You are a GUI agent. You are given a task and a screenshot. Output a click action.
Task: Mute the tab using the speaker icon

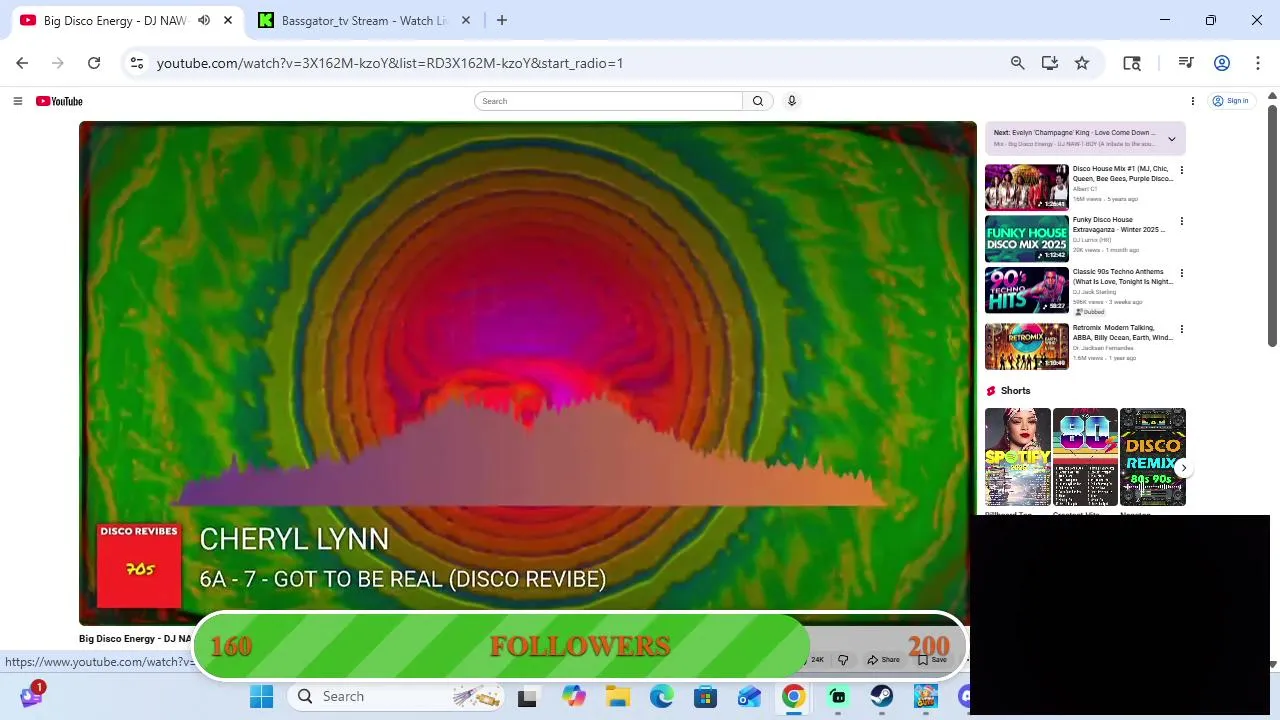(x=204, y=20)
